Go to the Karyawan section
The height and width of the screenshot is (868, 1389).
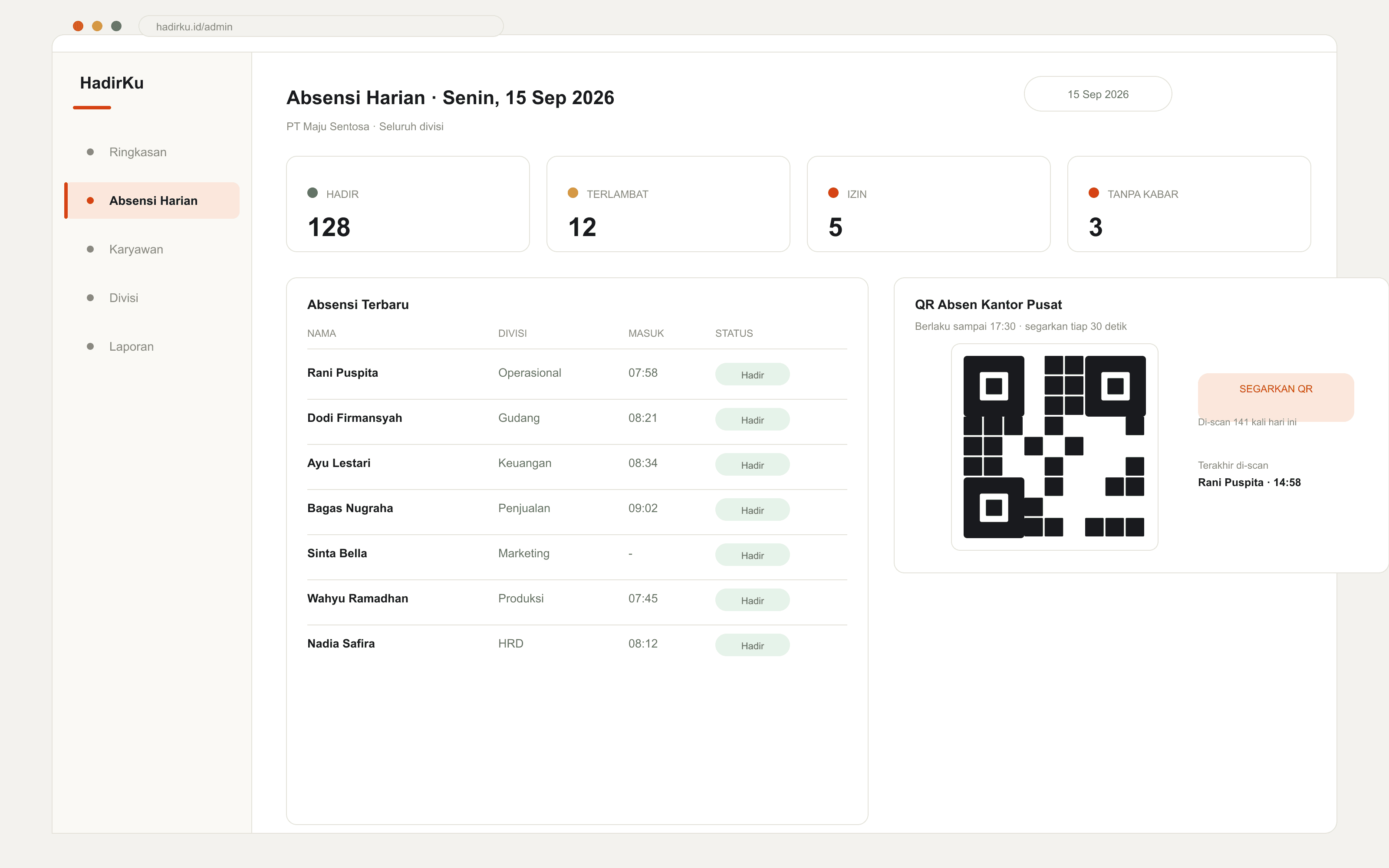(152, 249)
